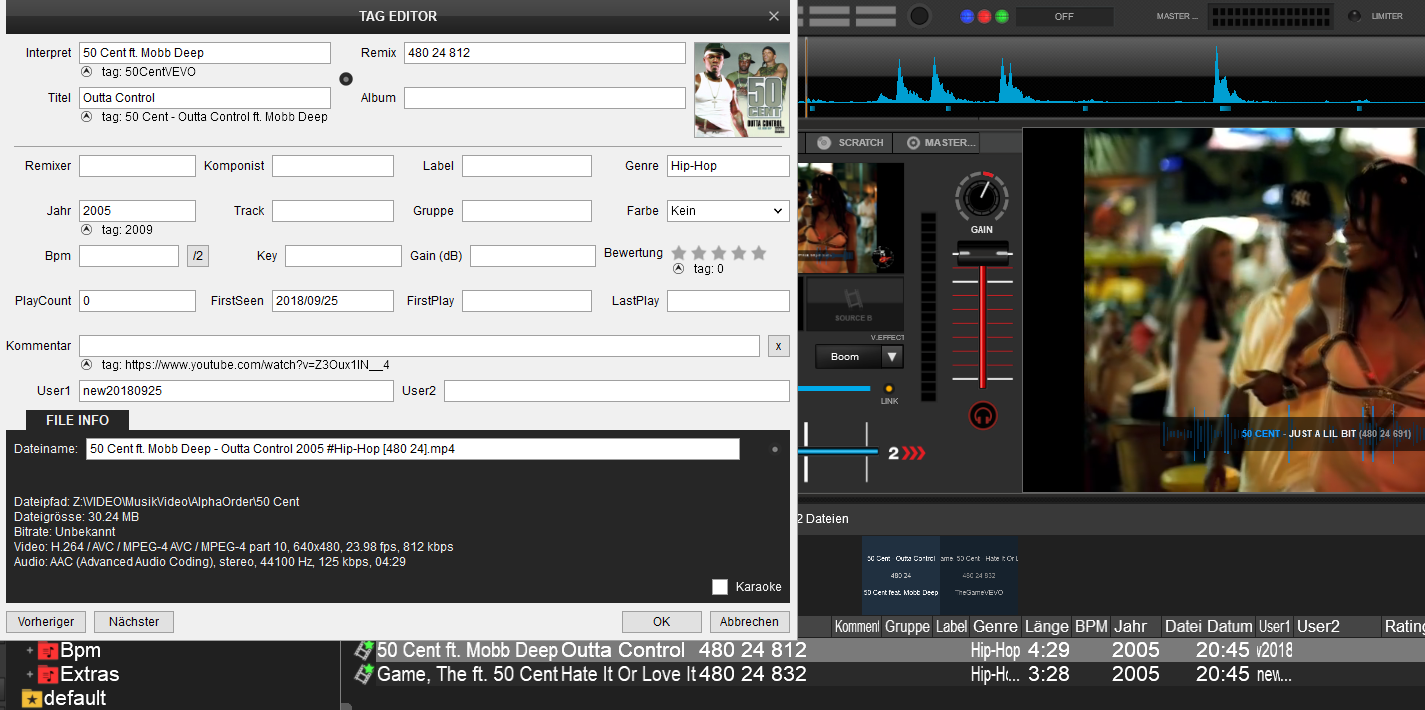Click the album cover thumbnail in Tag Editor
Image resolution: width=1425 pixels, height=710 pixels.
point(742,90)
